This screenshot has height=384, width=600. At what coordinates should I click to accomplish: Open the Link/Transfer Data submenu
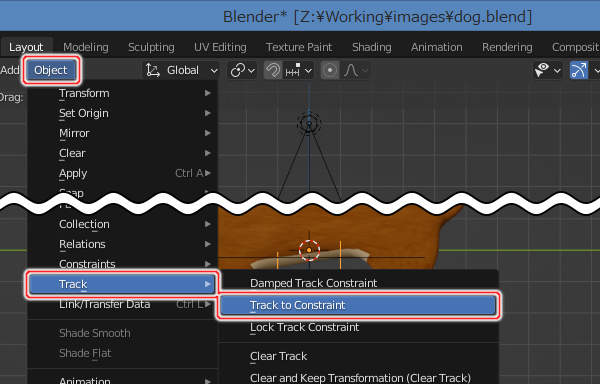122,304
